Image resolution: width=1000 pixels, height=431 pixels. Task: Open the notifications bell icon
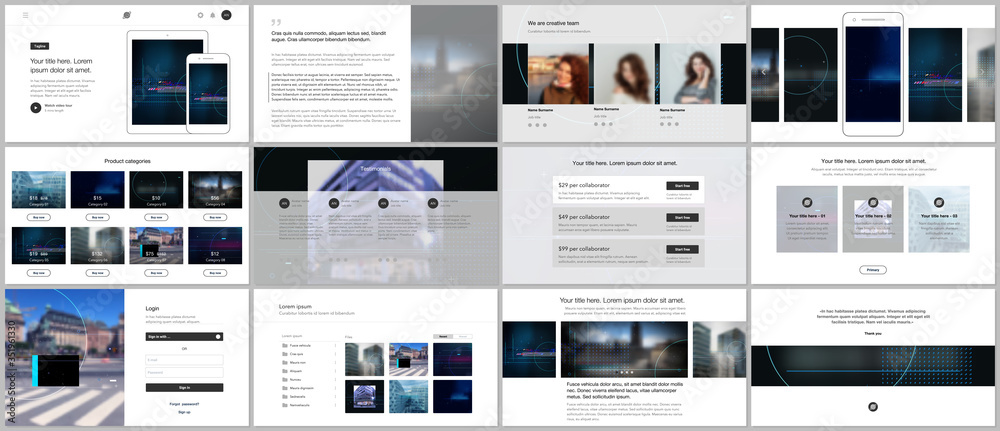[213, 15]
